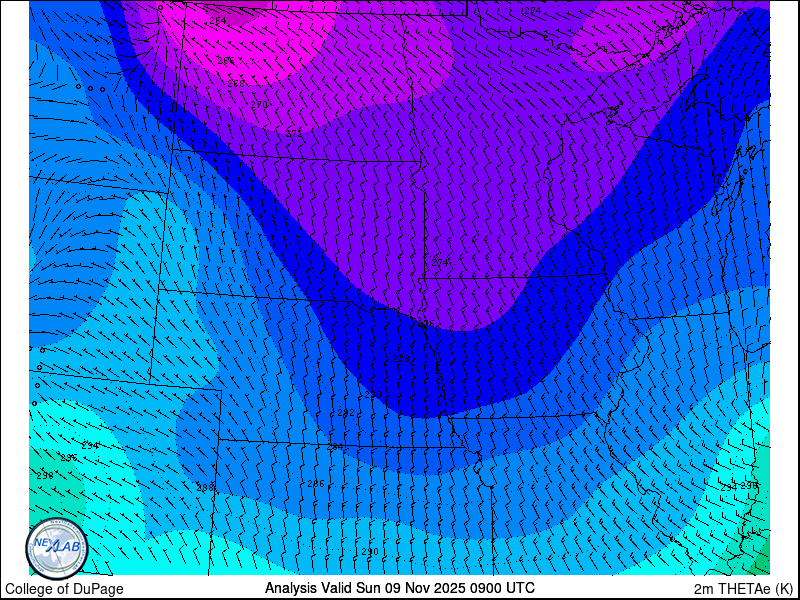Screen dimensions: 800x600
Task: Click the "290" contour label
Action: [x=370, y=552]
